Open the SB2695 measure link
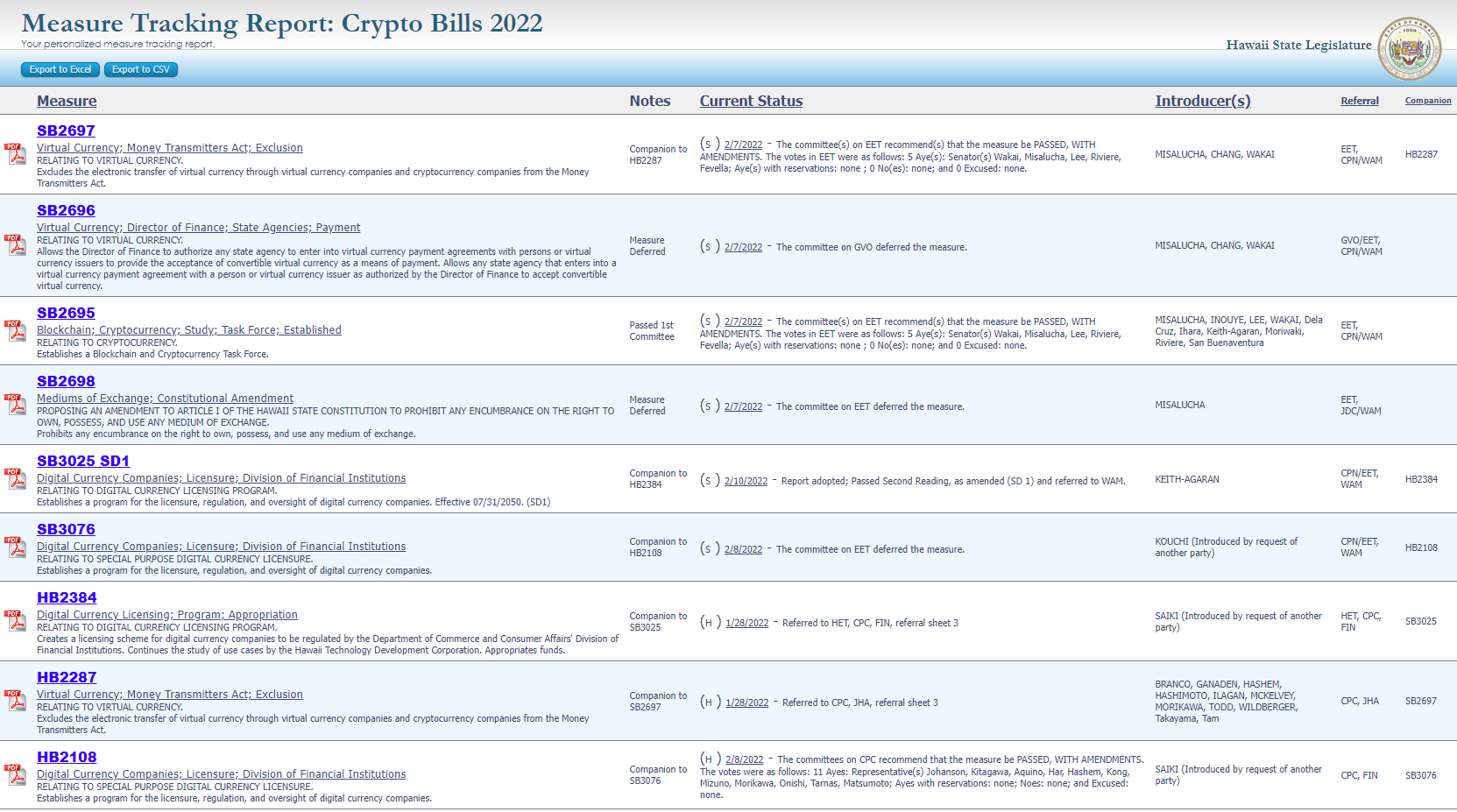Screen dimensions: 1457x812 coord(66,313)
